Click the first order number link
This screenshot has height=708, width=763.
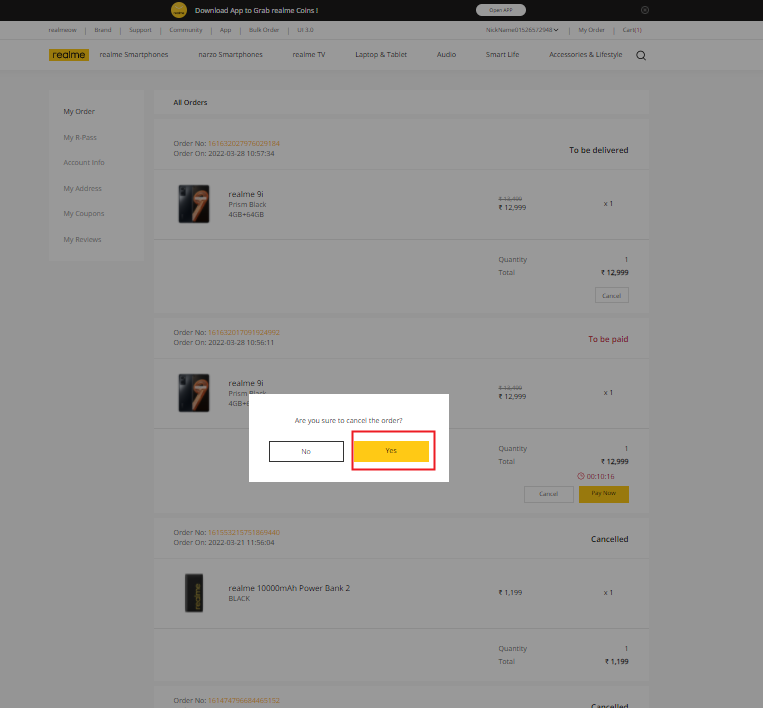pyautogui.click(x=244, y=143)
